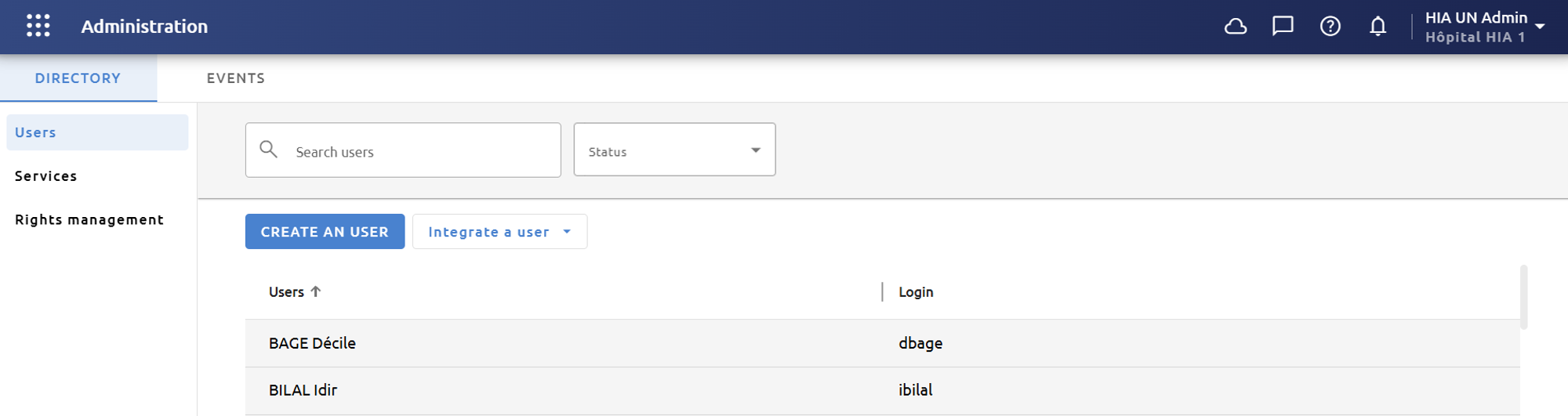Switch to the Events tab
The width and height of the screenshot is (1568, 416).
point(236,78)
